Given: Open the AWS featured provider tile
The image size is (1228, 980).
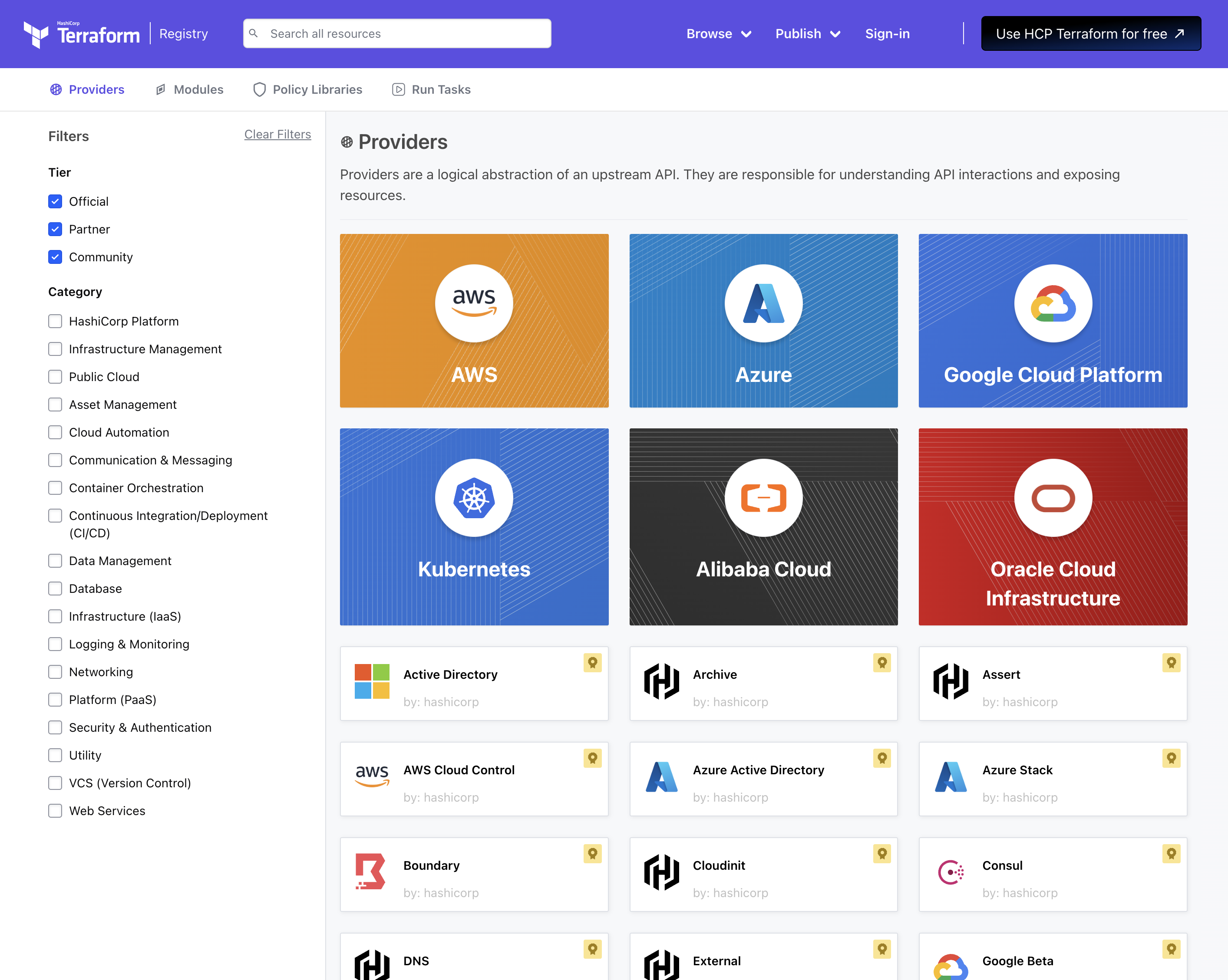Looking at the screenshot, I should click(x=474, y=321).
